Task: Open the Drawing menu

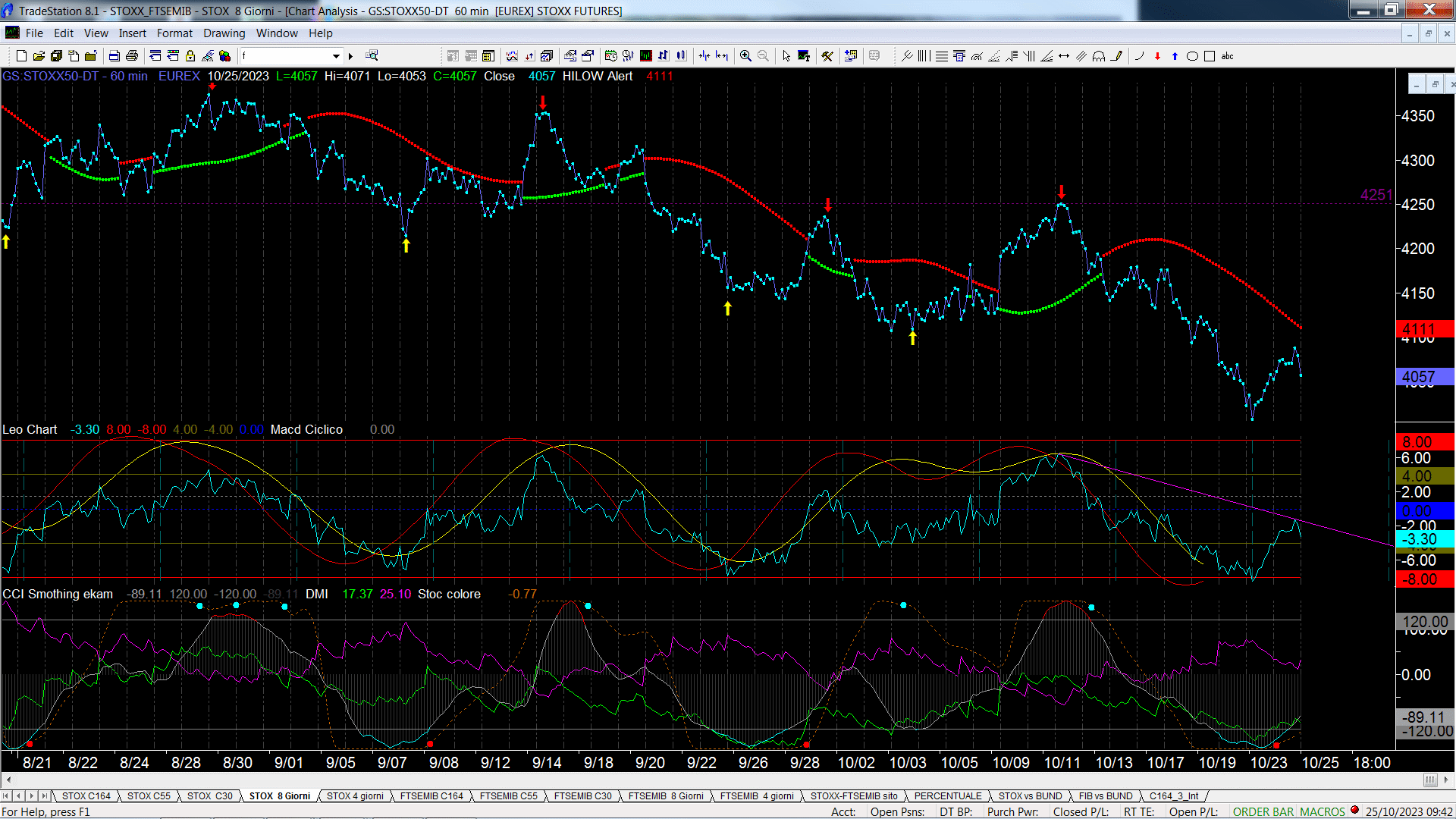Action: point(224,33)
